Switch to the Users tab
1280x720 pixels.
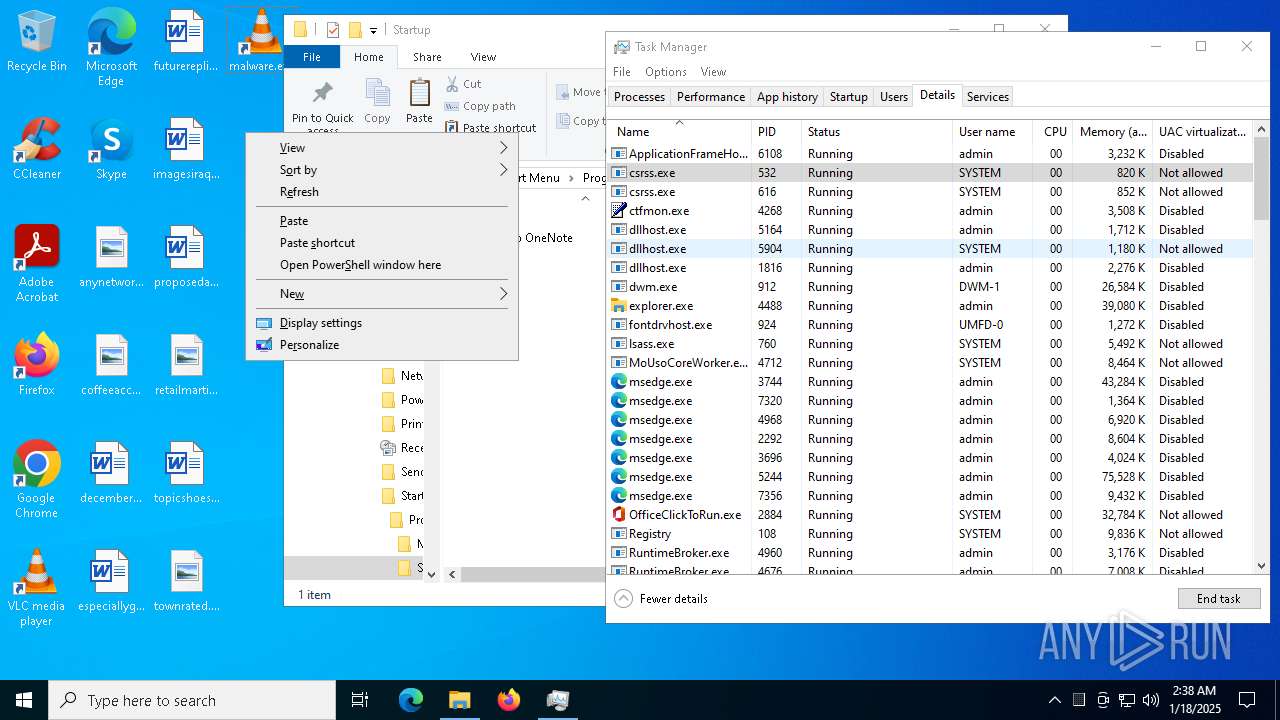pos(893,97)
